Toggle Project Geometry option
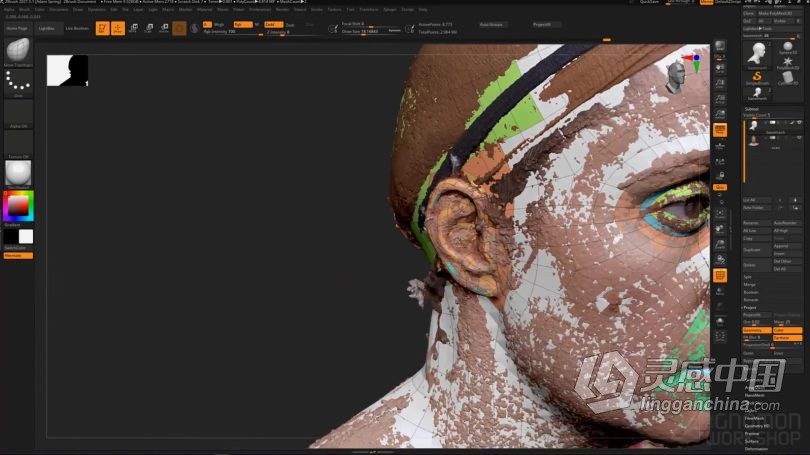This screenshot has width=810, height=455. (x=757, y=330)
